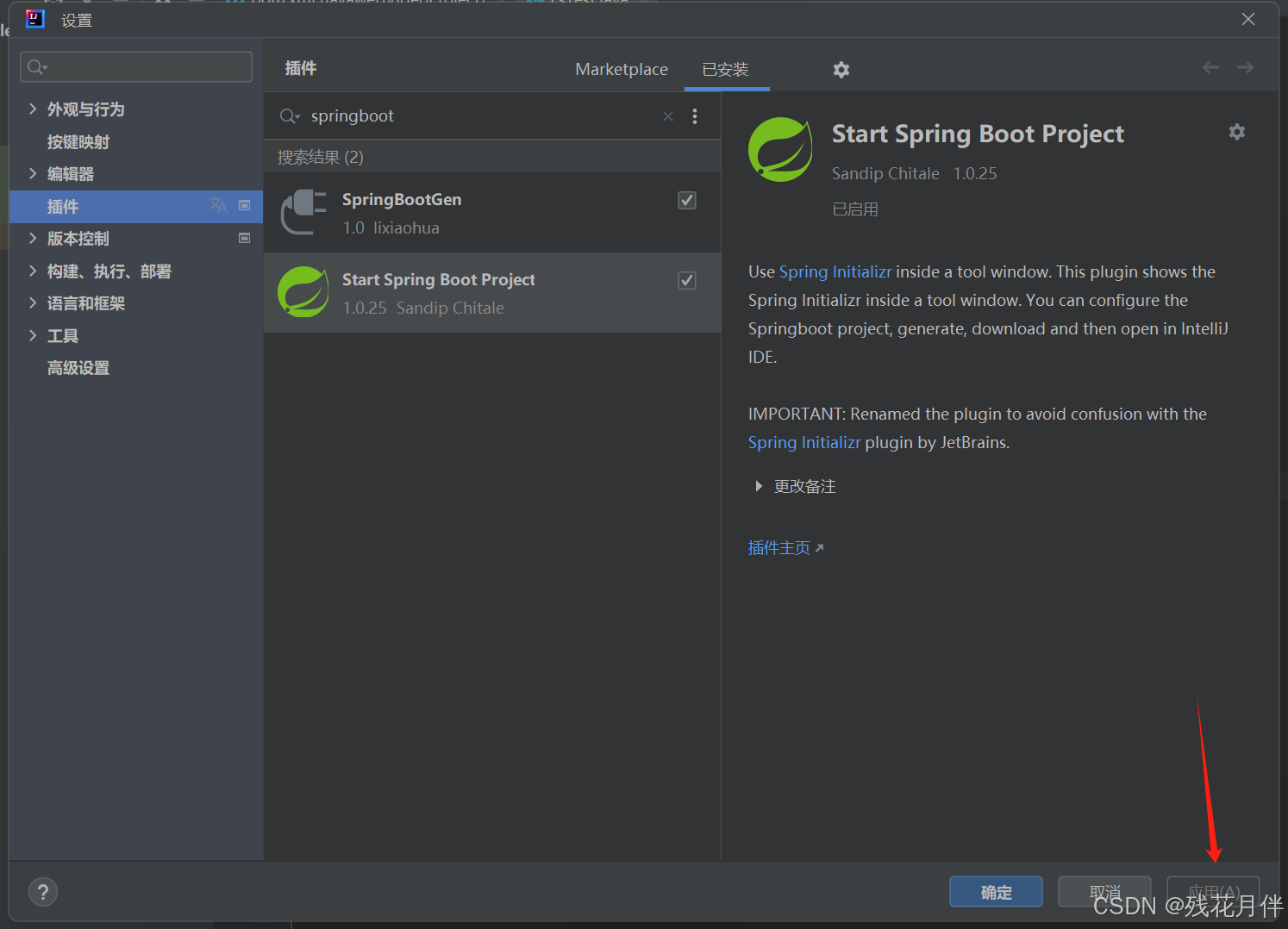
Task: Select 按键映射 in the settings tree
Action: [x=78, y=141]
